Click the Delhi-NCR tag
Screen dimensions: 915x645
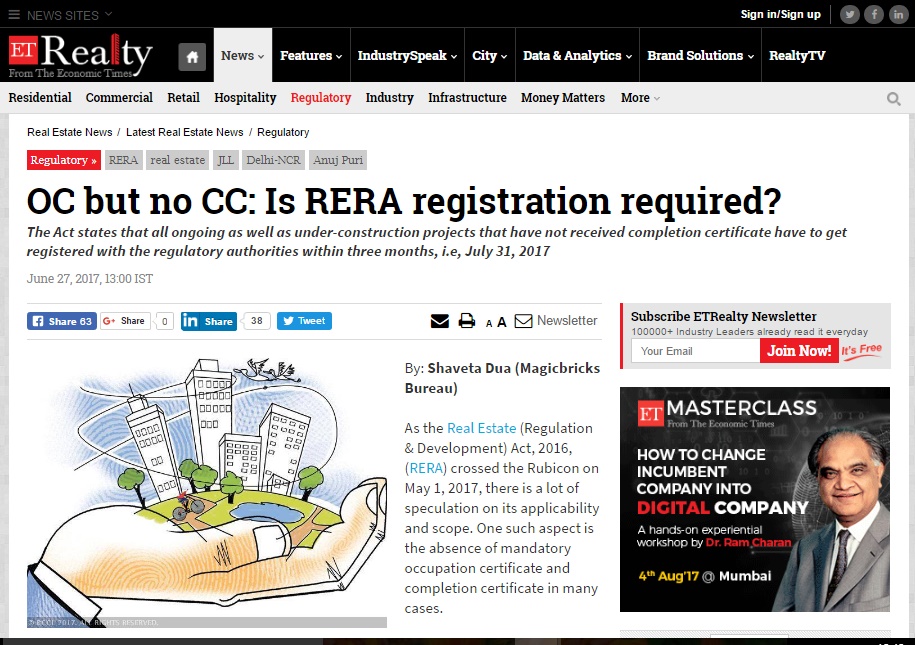point(273,160)
